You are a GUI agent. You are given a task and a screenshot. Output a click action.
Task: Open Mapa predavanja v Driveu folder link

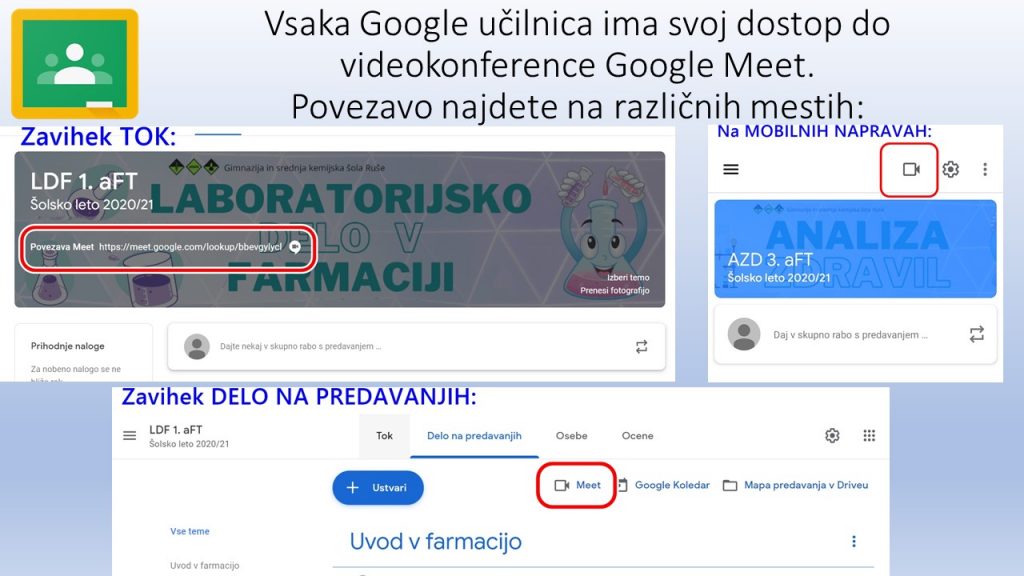tap(795, 485)
